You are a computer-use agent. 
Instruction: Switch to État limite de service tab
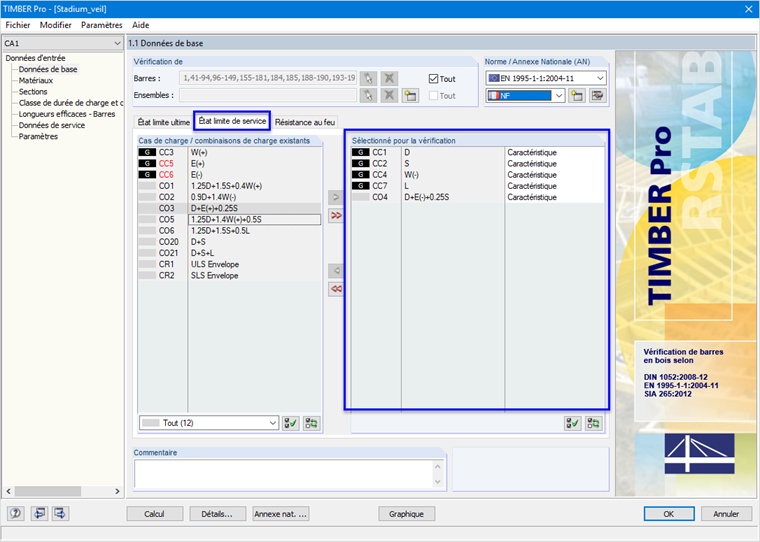[x=232, y=121]
